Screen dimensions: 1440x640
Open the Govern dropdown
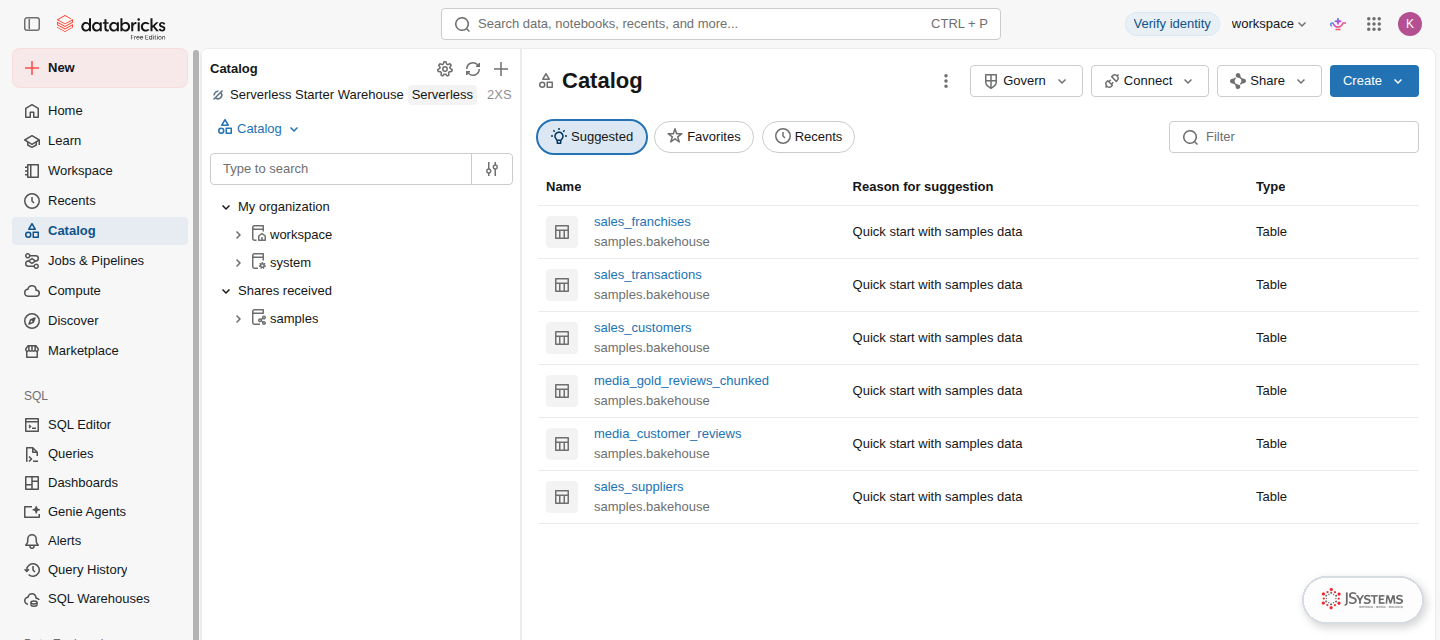(x=1026, y=81)
